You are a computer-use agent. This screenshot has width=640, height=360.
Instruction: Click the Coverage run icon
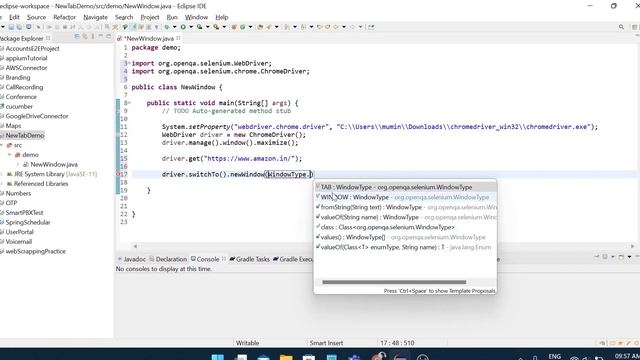[200, 27]
